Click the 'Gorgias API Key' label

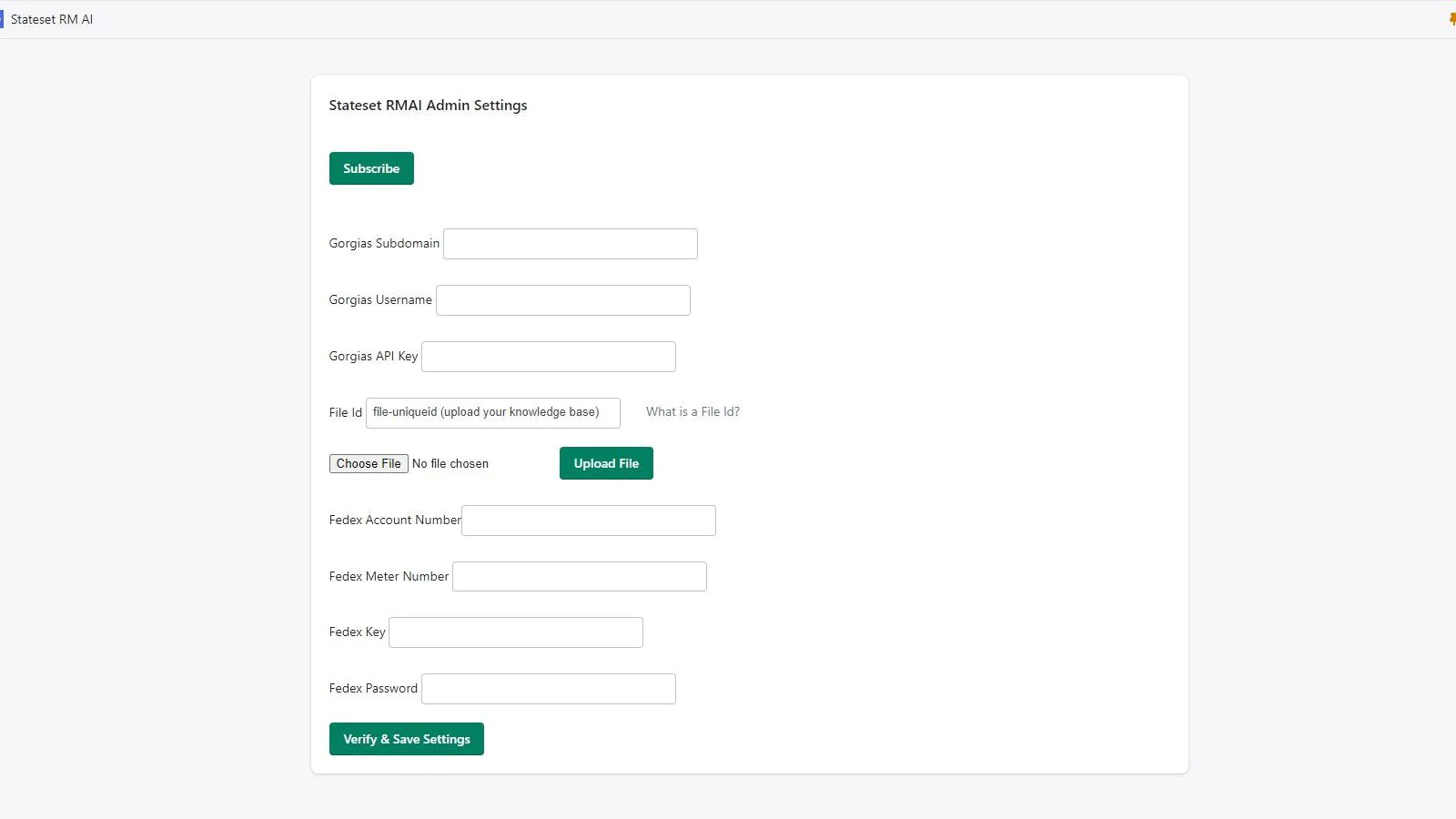tap(373, 356)
